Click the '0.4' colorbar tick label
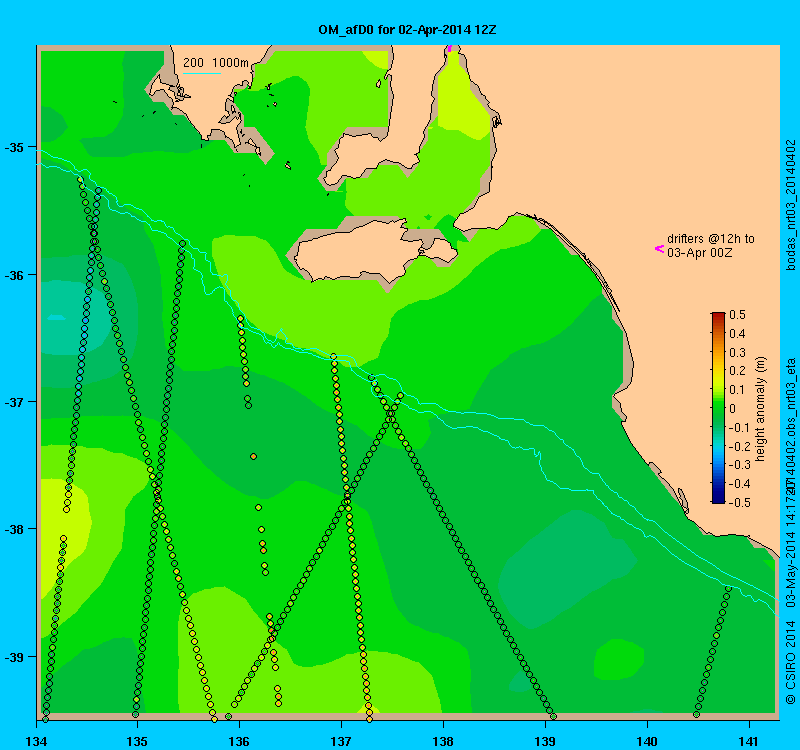Screen dimensions: 800x750 [x=737, y=334]
